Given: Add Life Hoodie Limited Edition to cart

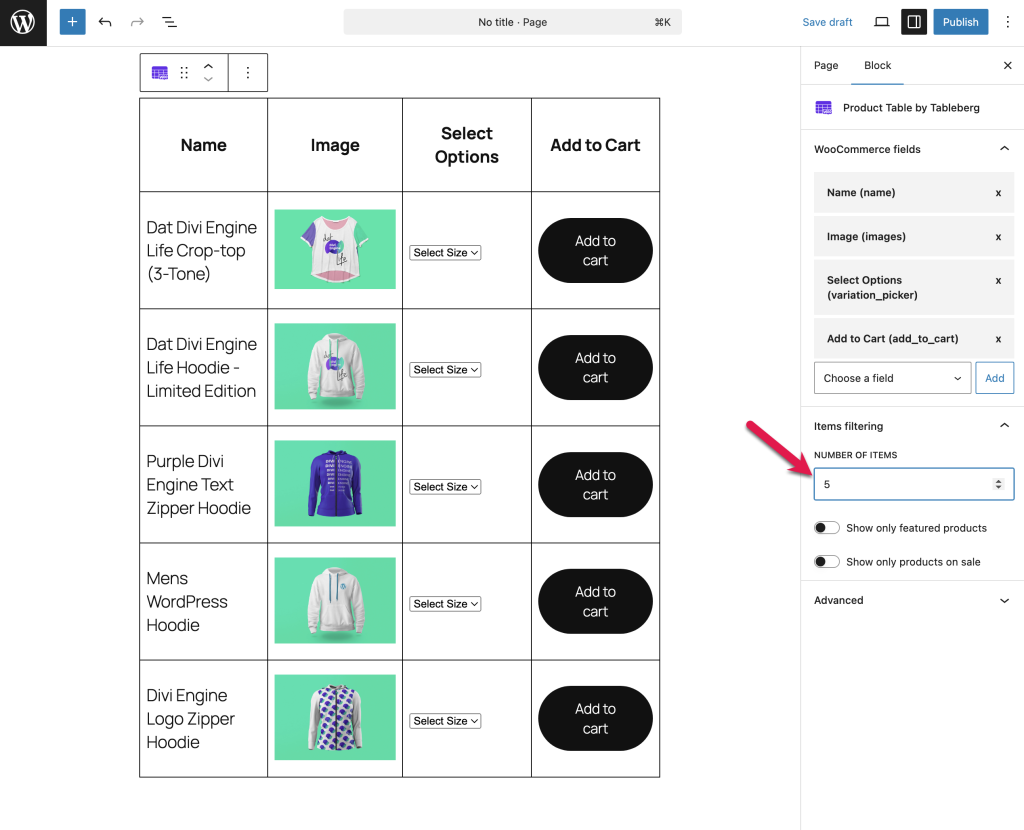Looking at the screenshot, I should pyautogui.click(x=595, y=368).
